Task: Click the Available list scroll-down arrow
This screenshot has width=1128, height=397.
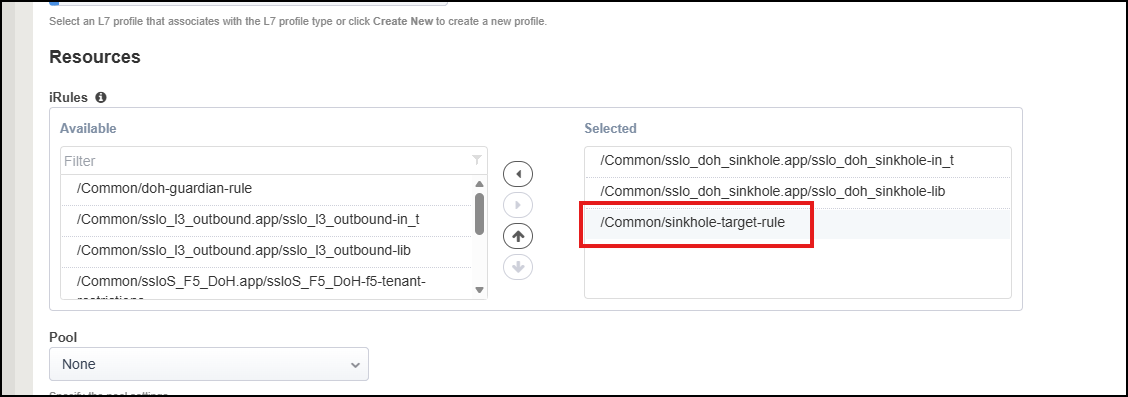Action: pos(479,290)
